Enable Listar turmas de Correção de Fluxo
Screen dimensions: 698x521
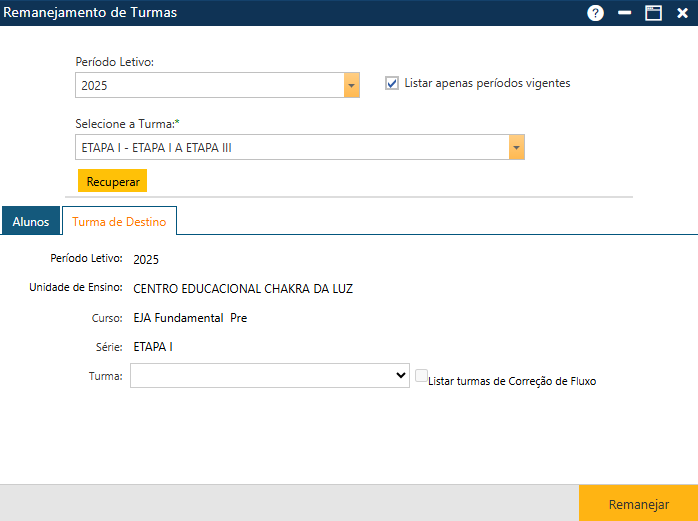click(421, 376)
